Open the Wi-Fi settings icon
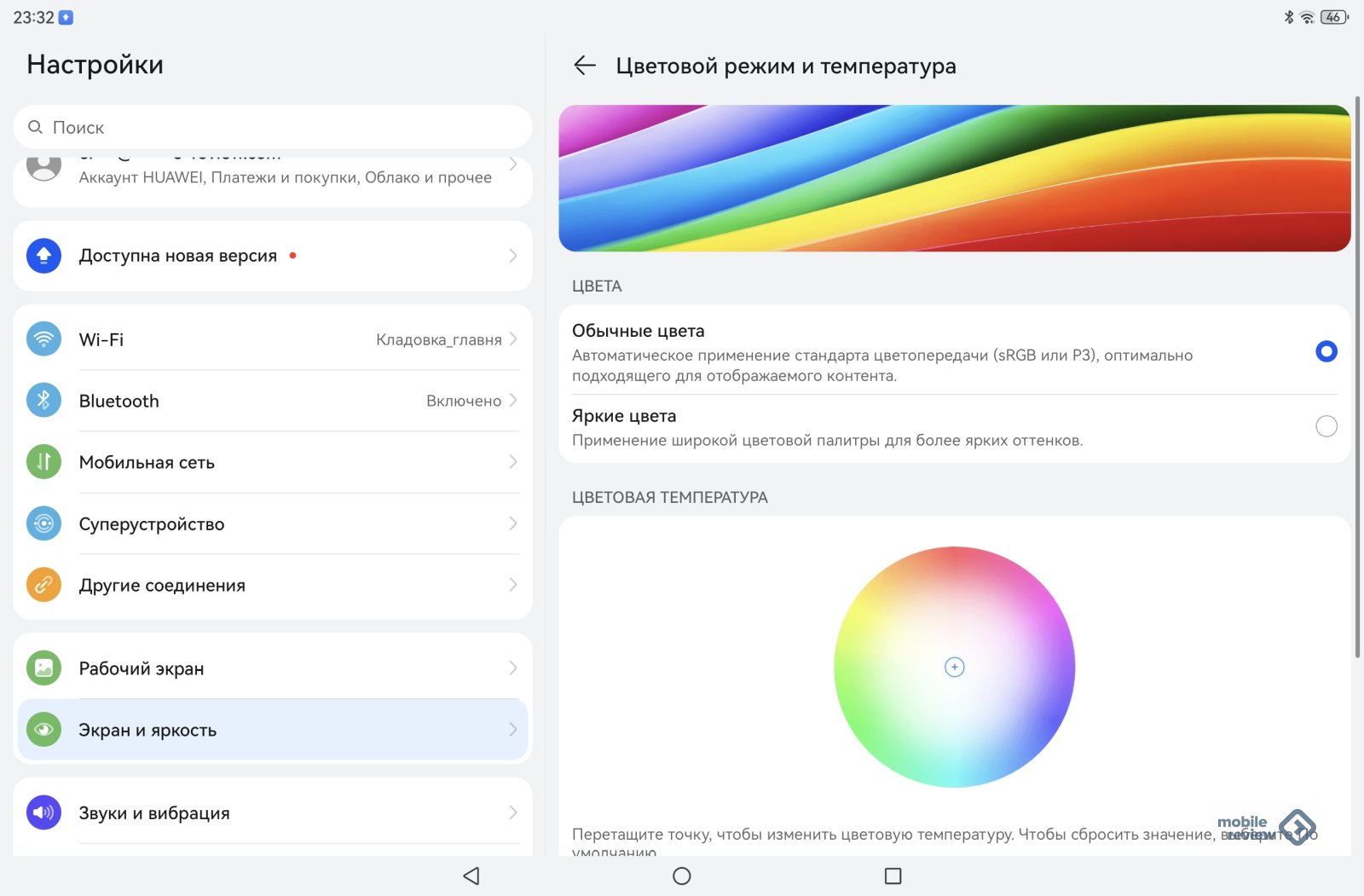This screenshot has height=896, width=1364. pyautogui.click(x=43, y=339)
